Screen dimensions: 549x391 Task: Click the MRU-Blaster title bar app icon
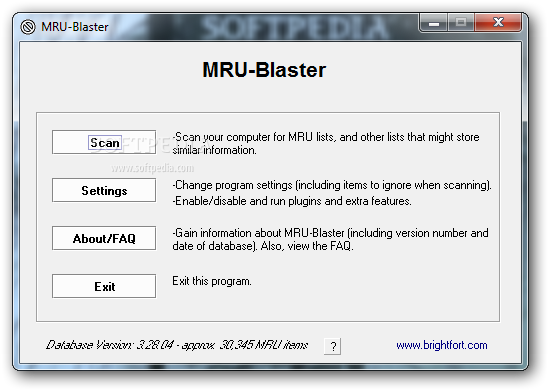pos(28,27)
